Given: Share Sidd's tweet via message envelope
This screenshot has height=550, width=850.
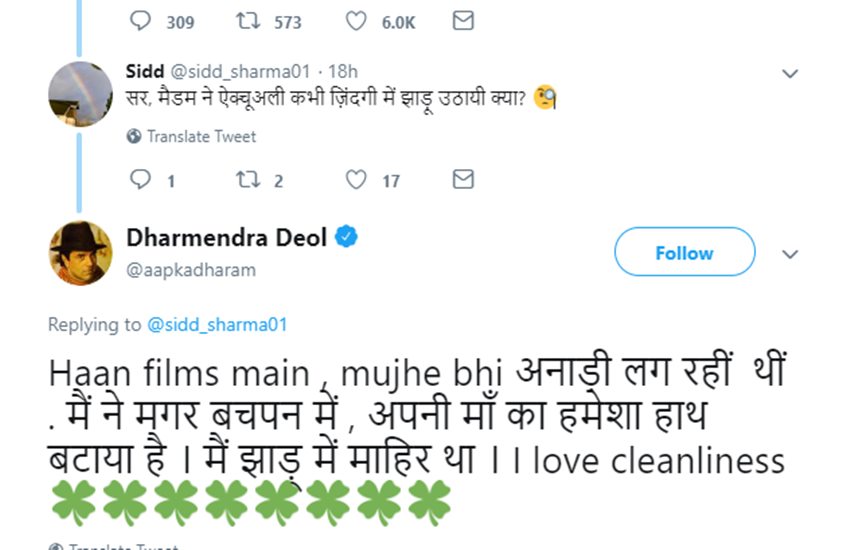Looking at the screenshot, I should (462, 180).
